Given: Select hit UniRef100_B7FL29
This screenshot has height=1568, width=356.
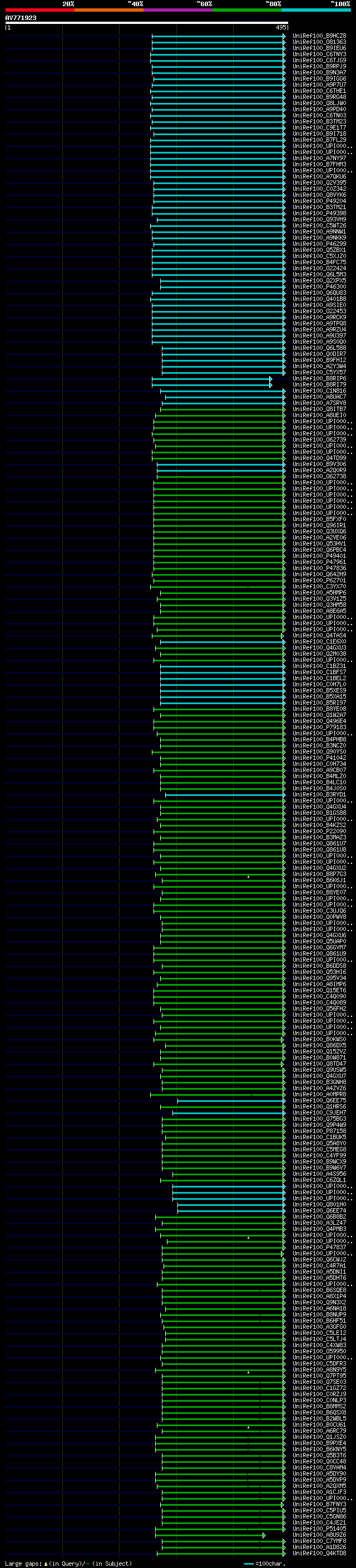Looking at the screenshot, I should click(x=319, y=140).
